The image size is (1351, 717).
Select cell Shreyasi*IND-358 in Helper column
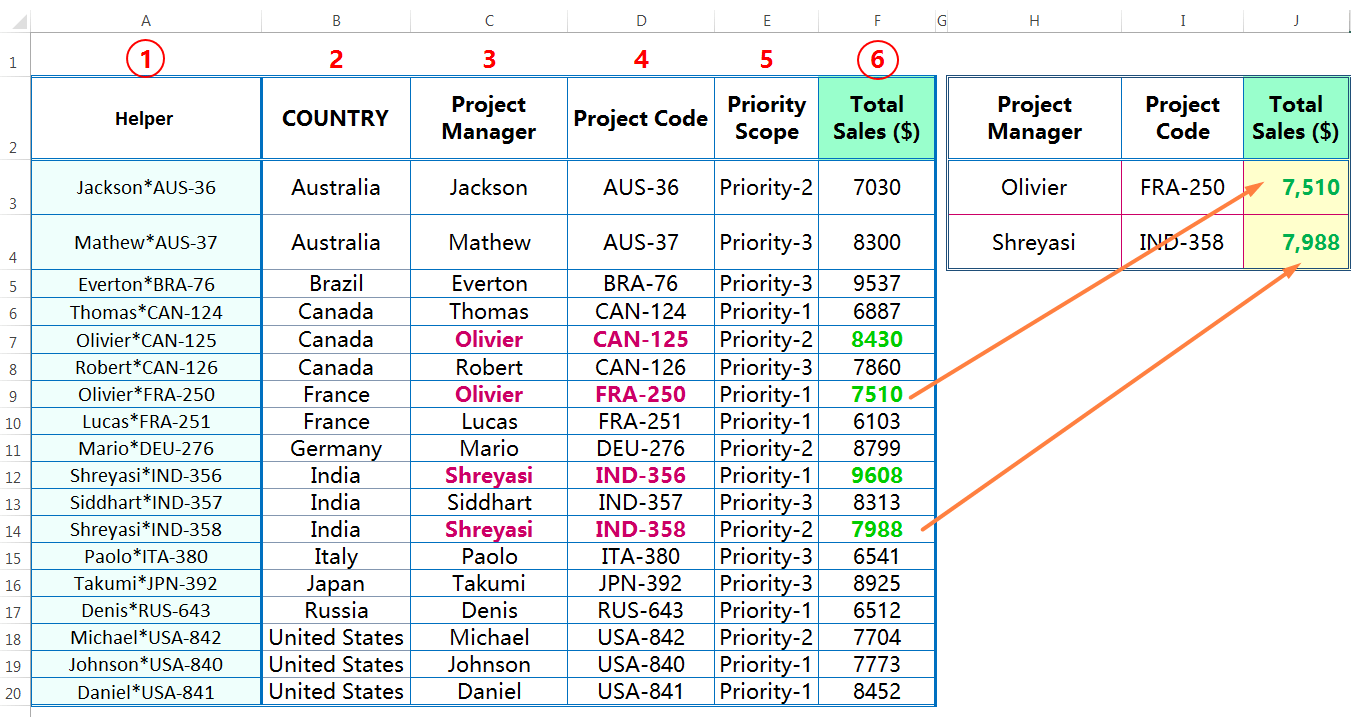146,529
